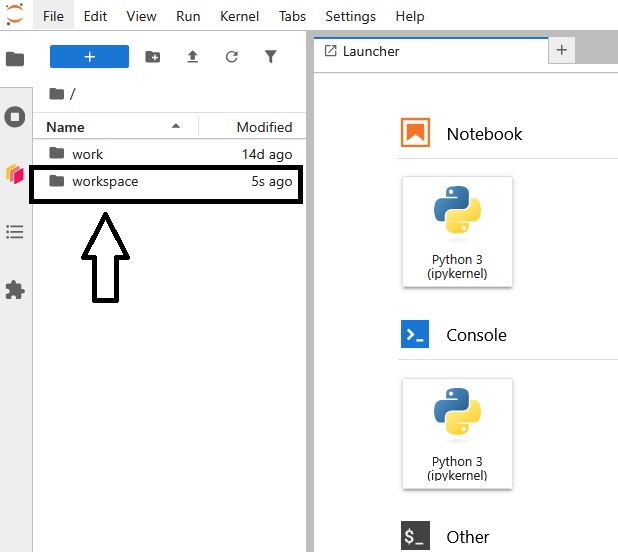This screenshot has height=552, width=618.
Task: Add a new tab with plus button
Action: point(561,50)
